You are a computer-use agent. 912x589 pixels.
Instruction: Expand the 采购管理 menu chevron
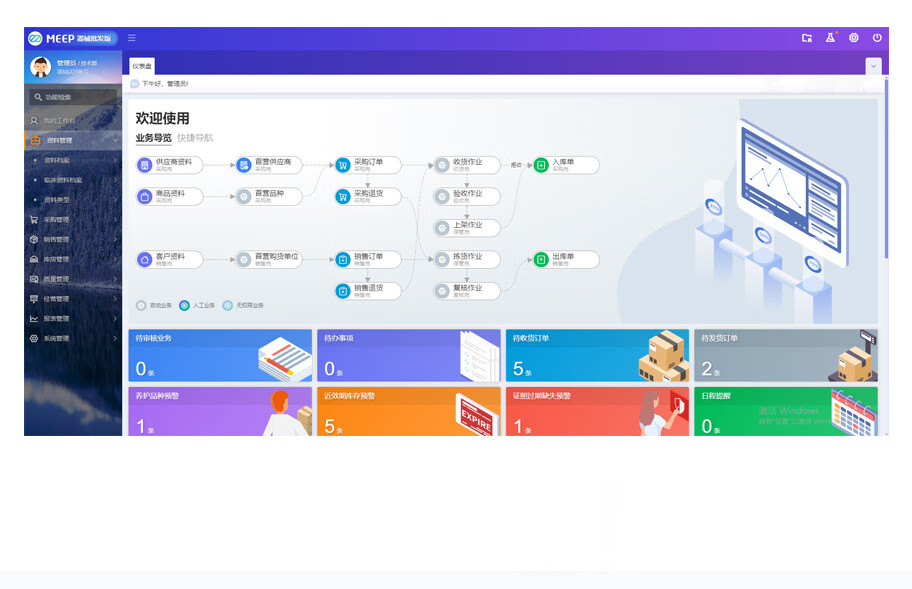(115, 219)
